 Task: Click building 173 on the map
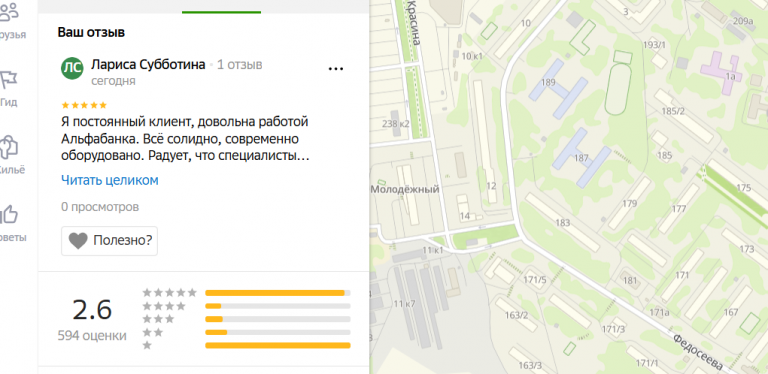747,250
